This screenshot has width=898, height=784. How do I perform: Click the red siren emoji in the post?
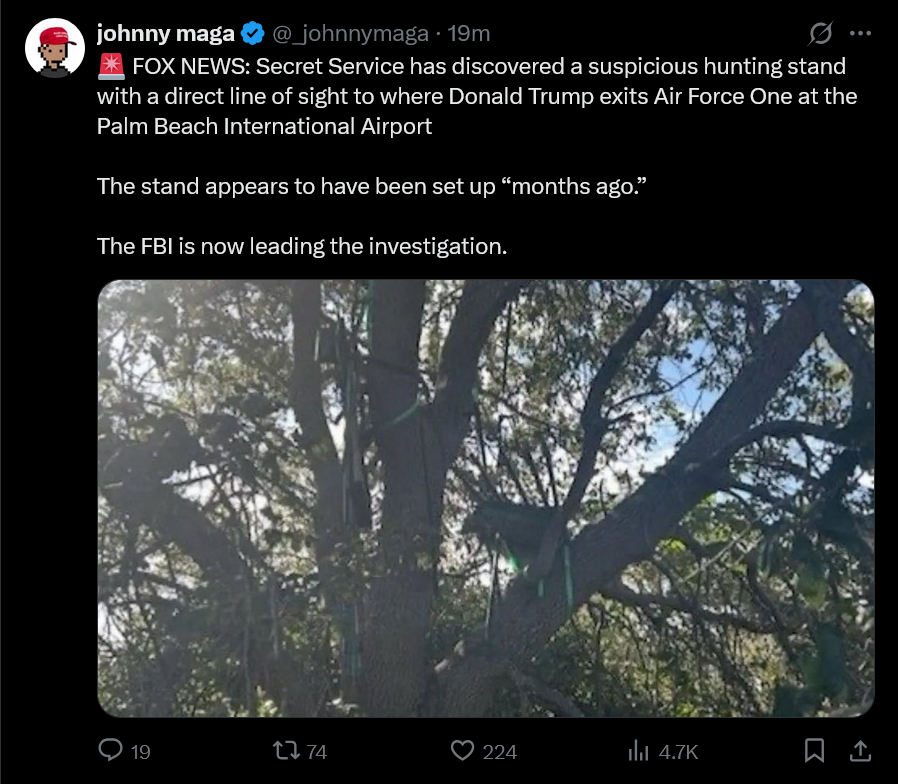tap(110, 68)
